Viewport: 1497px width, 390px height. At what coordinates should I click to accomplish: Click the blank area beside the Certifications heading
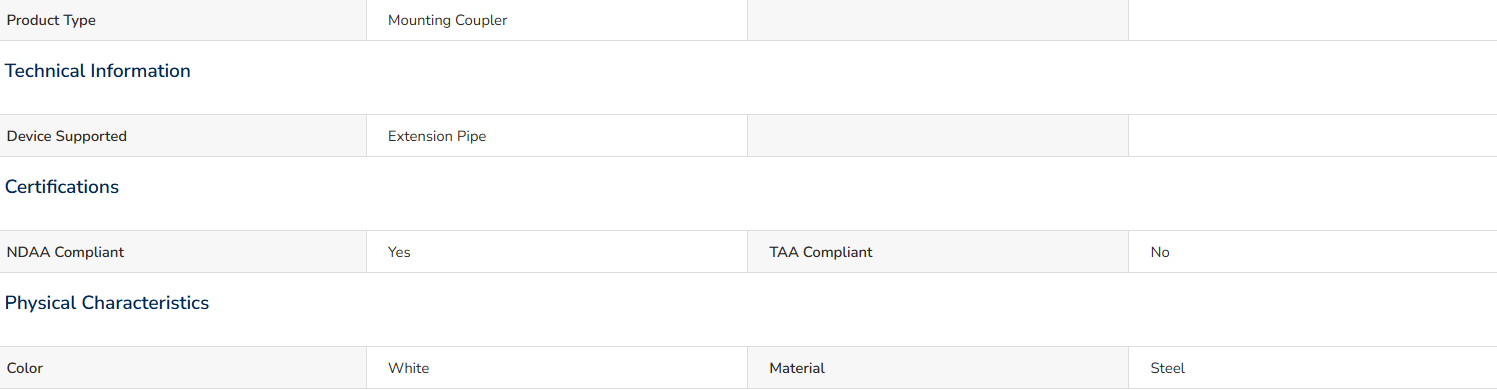point(808,187)
